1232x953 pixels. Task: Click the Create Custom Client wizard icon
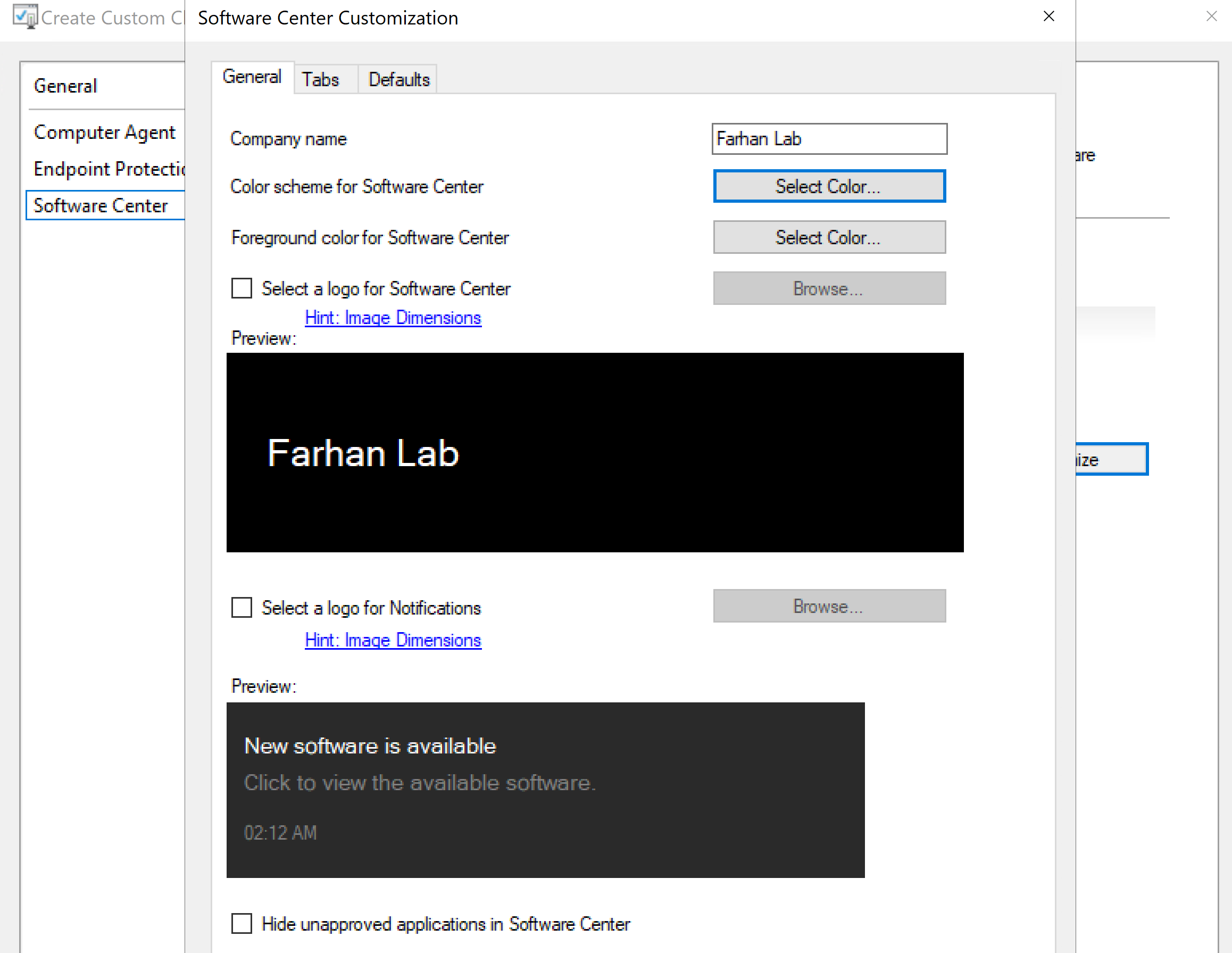[x=25, y=16]
